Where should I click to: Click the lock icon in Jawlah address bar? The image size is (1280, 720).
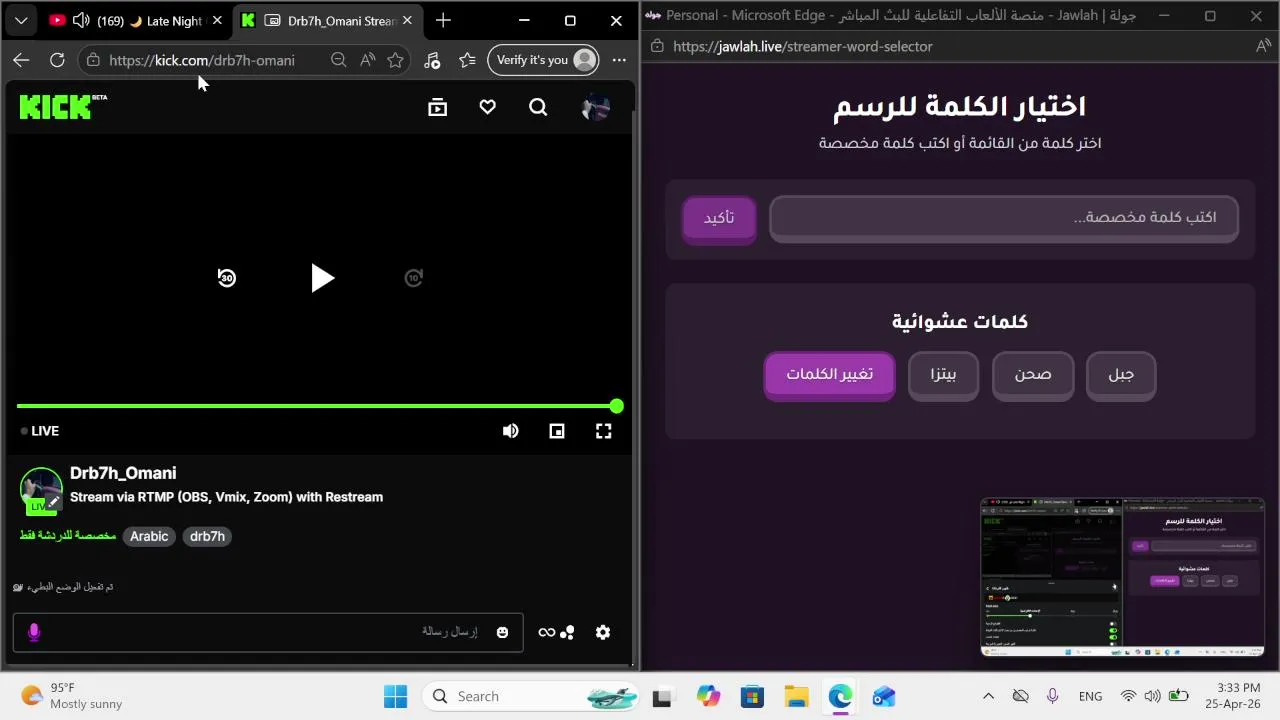[x=657, y=46]
